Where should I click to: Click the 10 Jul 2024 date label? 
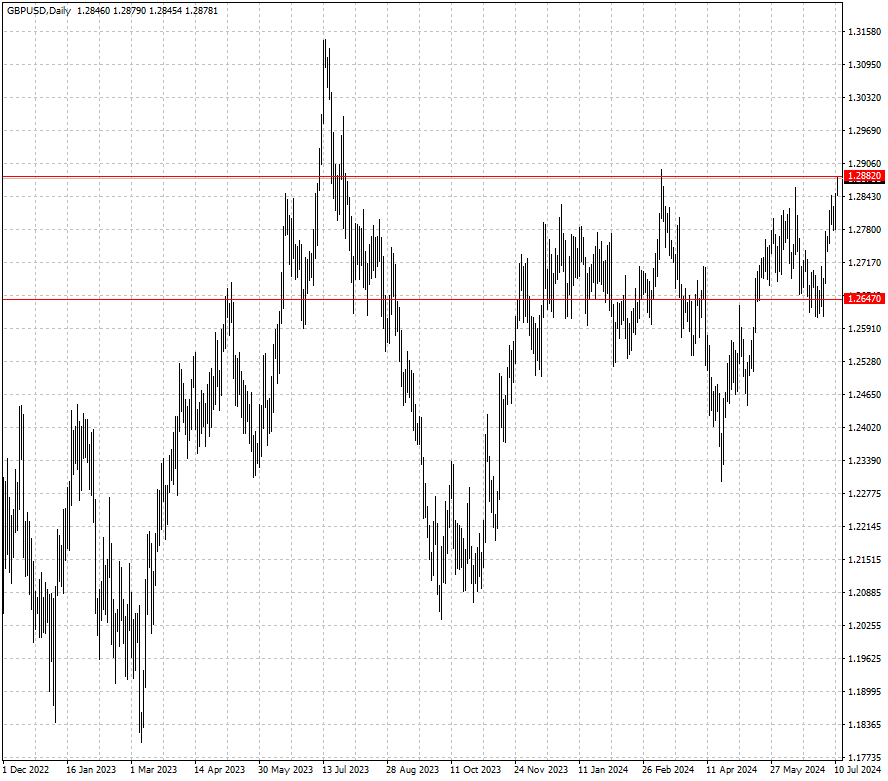pos(857,770)
